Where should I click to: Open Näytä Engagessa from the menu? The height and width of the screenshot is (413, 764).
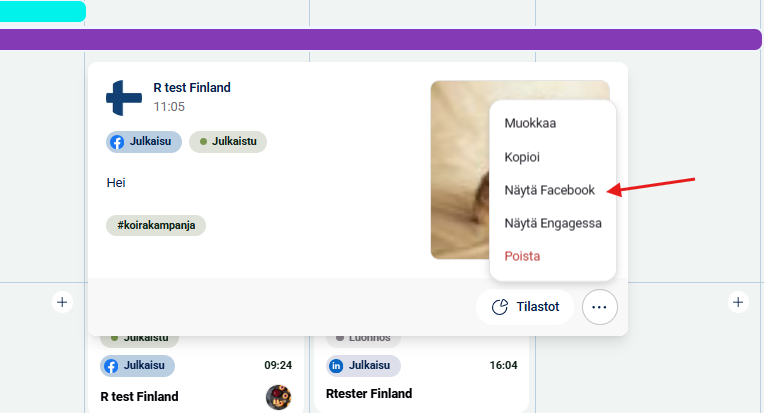coord(552,223)
